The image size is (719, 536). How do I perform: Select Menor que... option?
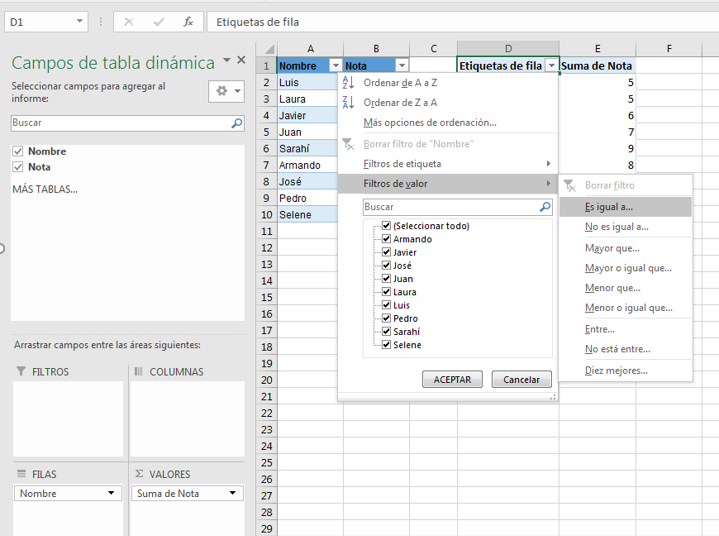(x=625, y=288)
